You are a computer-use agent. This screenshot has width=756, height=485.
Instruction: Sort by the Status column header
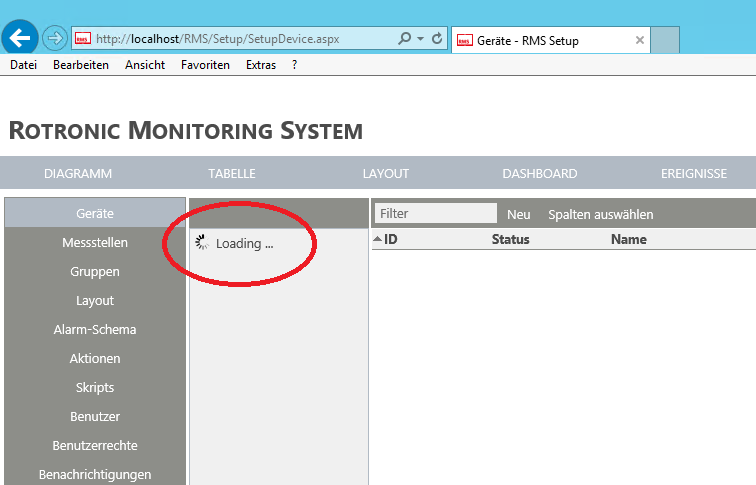click(x=511, y=239)
